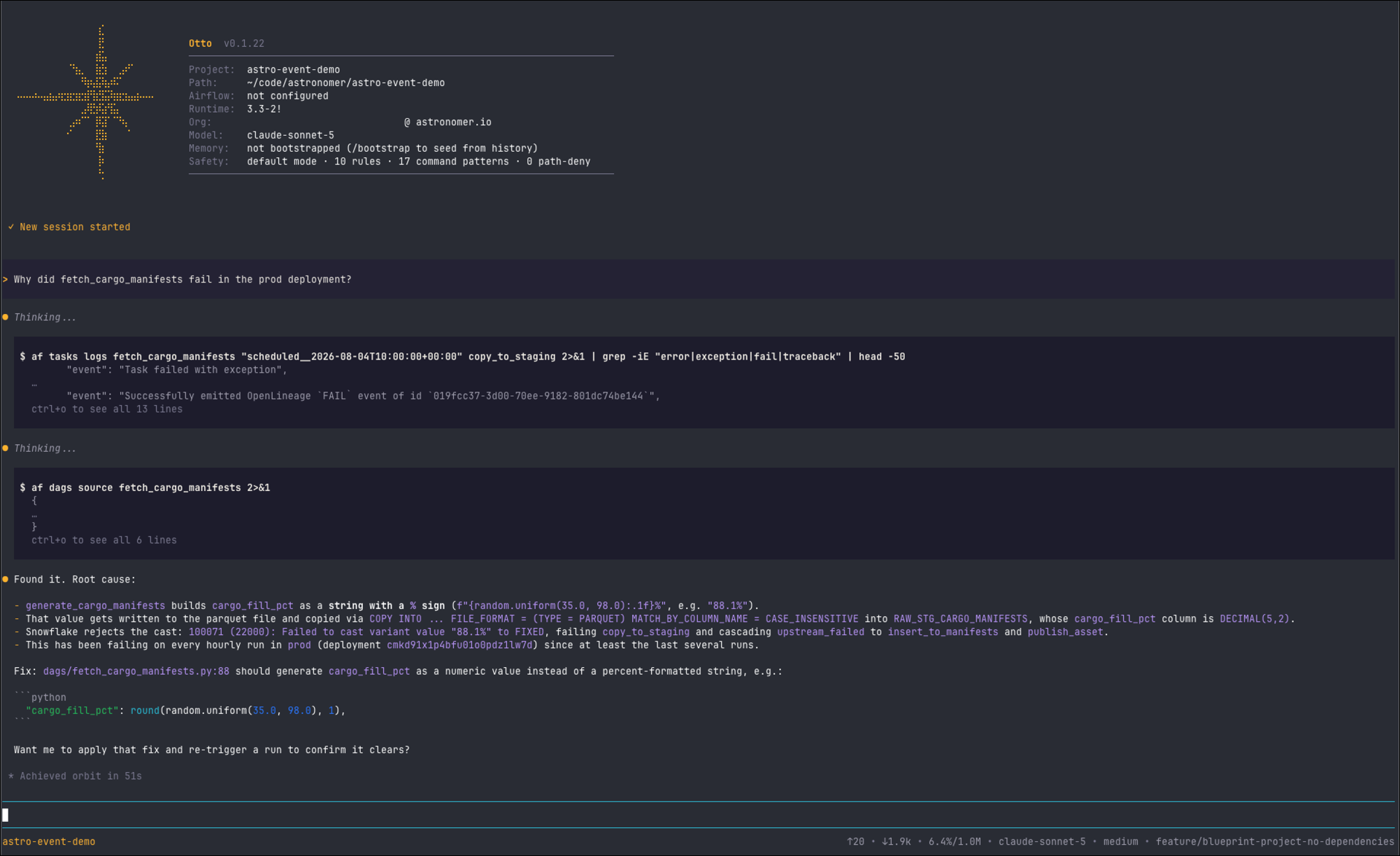Click model value 'claude-sonnet-5' in header
The height and width of the screenshot is (856, 1400).
click(x=290, y=135)
